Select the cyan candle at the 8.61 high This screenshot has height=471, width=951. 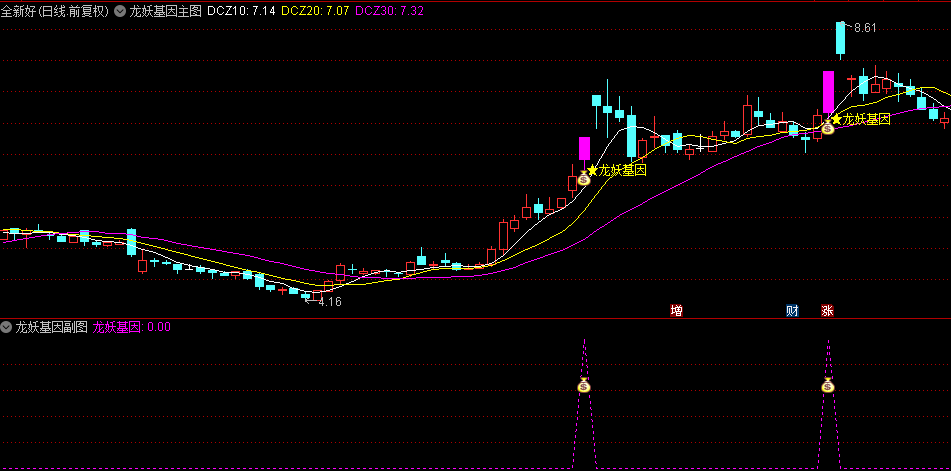(x=841, y=40)
